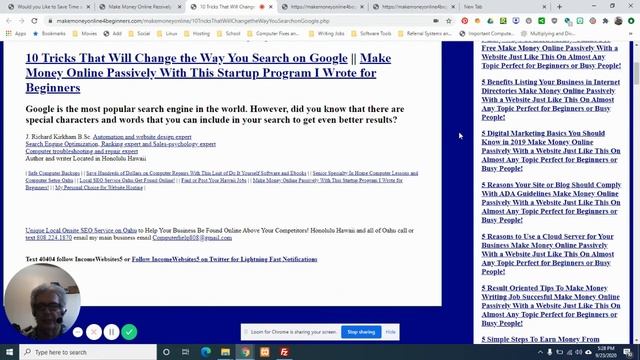Click the Computerhelp808 email link
Image resolution: width=640 pixels, height=360 pixels.
(192, 238)
